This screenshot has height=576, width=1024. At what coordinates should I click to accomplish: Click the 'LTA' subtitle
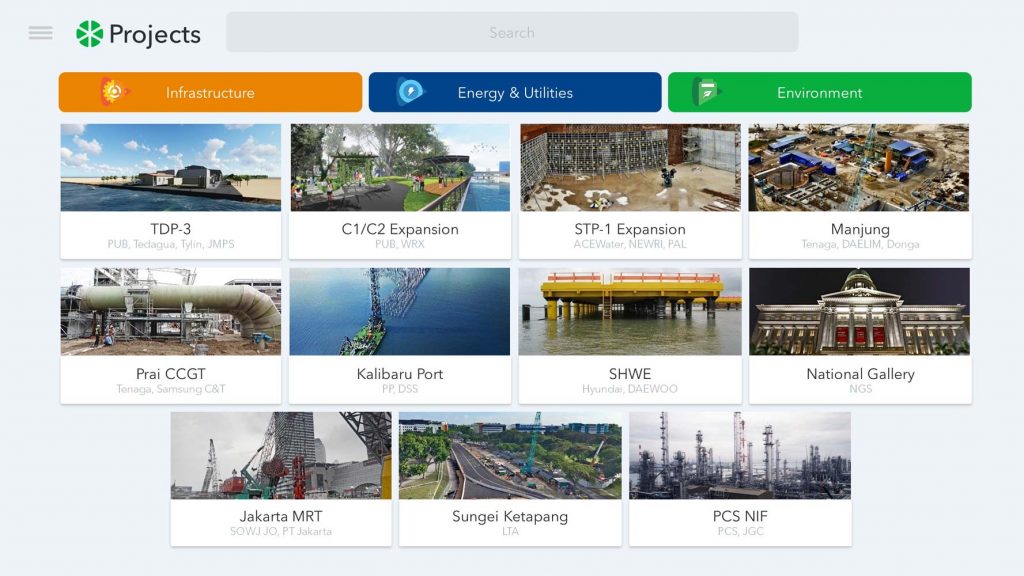coord(510,532)
